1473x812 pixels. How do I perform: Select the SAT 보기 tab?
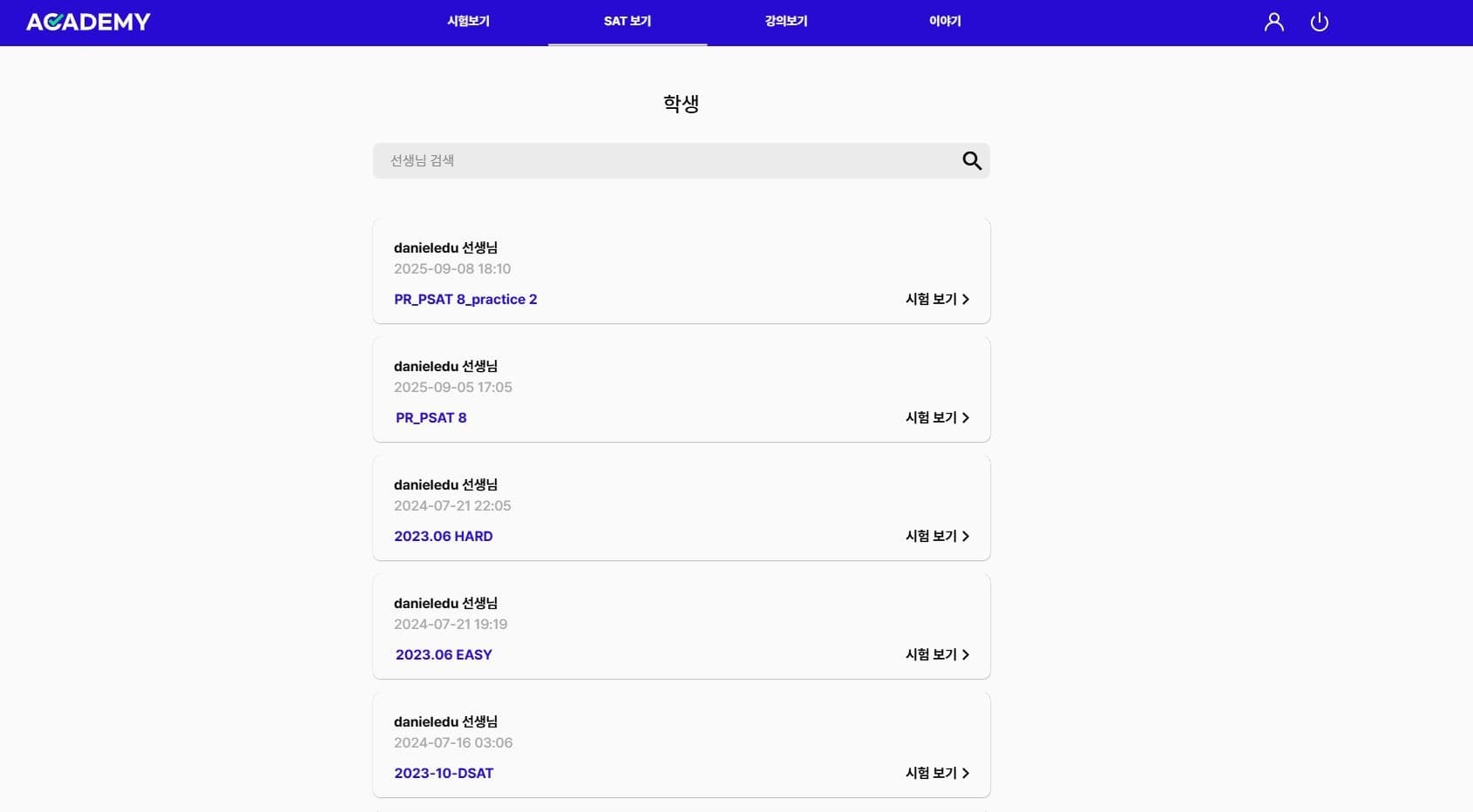pos(627,21)
